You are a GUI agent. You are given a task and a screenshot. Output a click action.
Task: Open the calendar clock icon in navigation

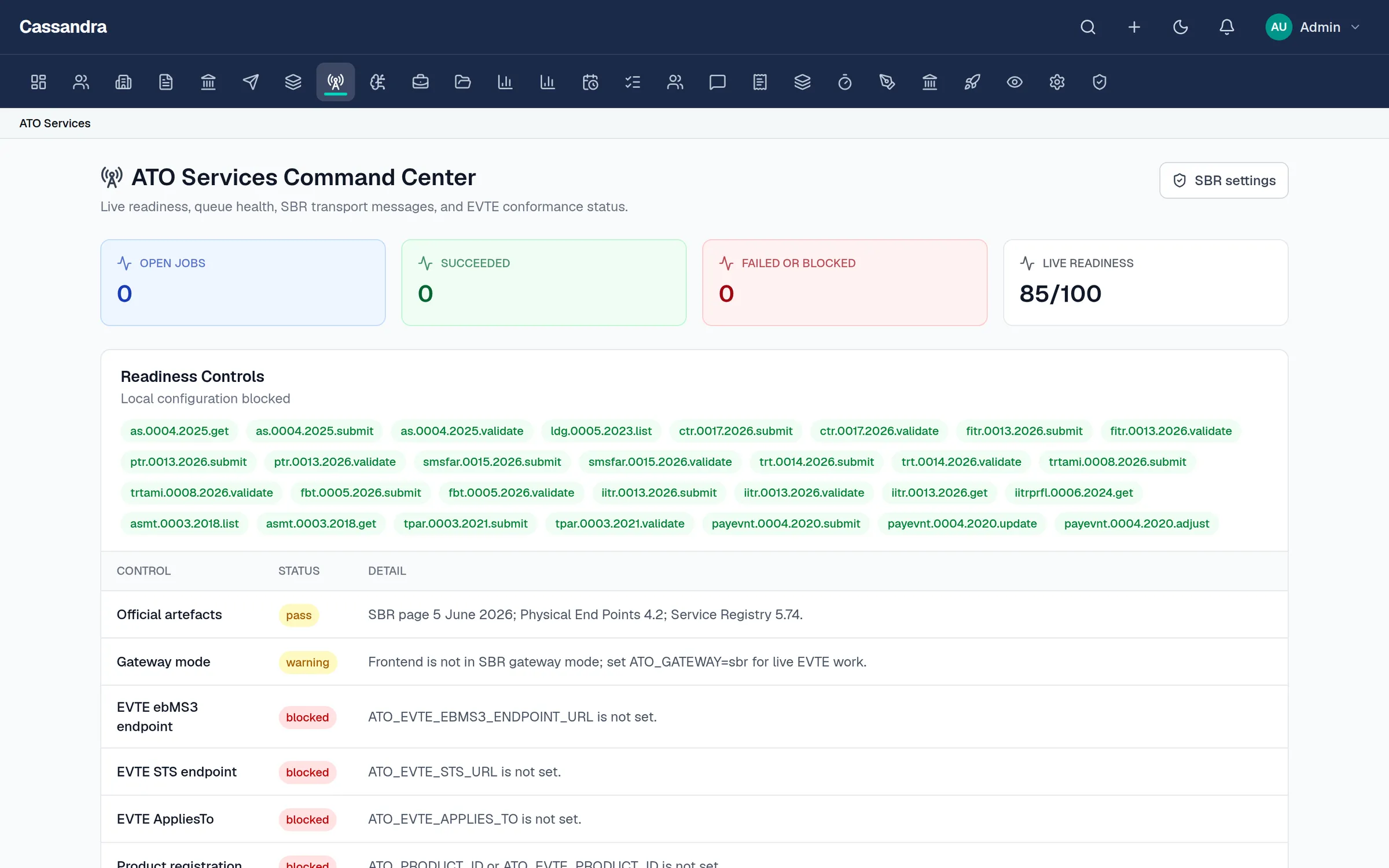pyautogui.click(x=590, y=82)
